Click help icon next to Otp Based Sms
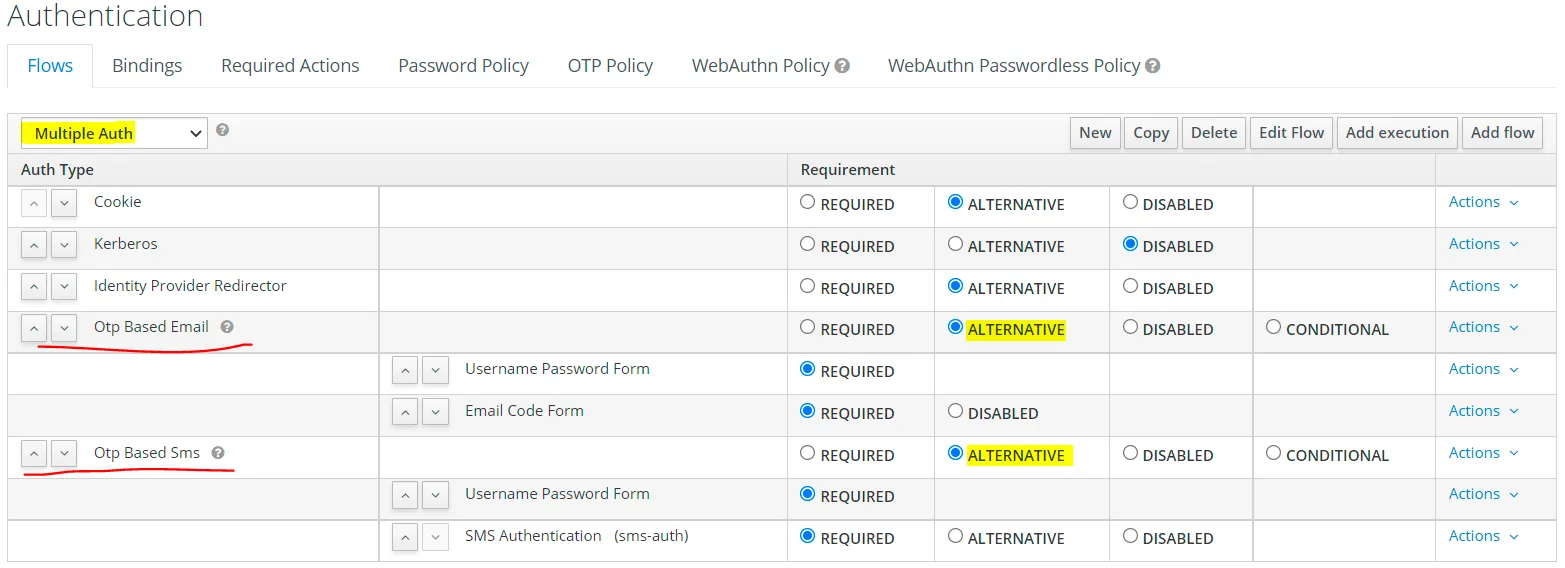 coord(218,453)
